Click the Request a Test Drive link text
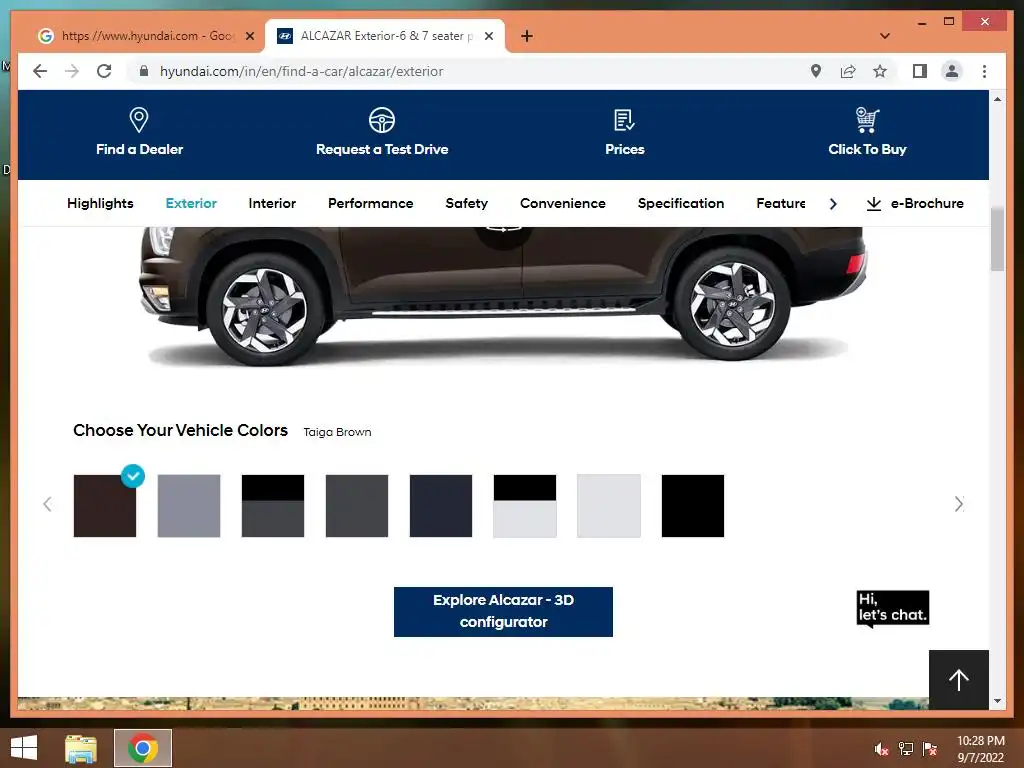Viewport: 1024px width, 768px height. pos(382,149)
